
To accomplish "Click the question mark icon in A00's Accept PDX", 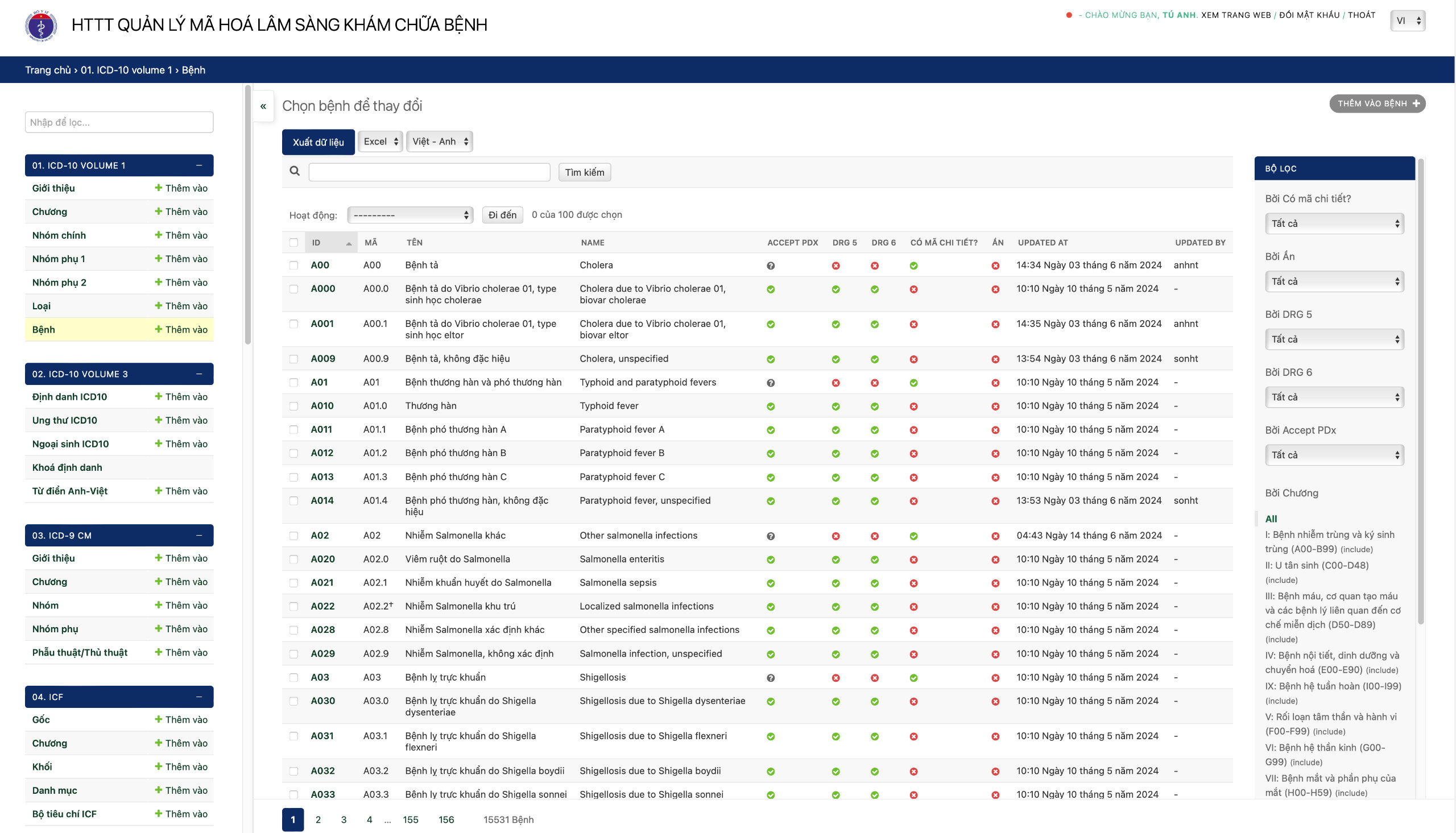I will click(771, 265).
